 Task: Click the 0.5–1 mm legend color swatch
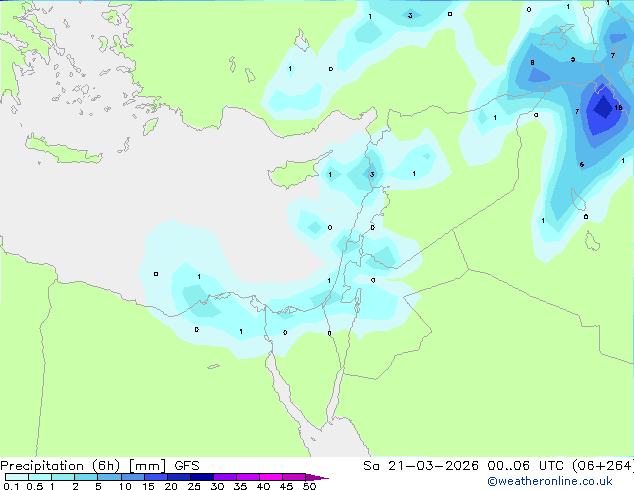pos(40,477)
